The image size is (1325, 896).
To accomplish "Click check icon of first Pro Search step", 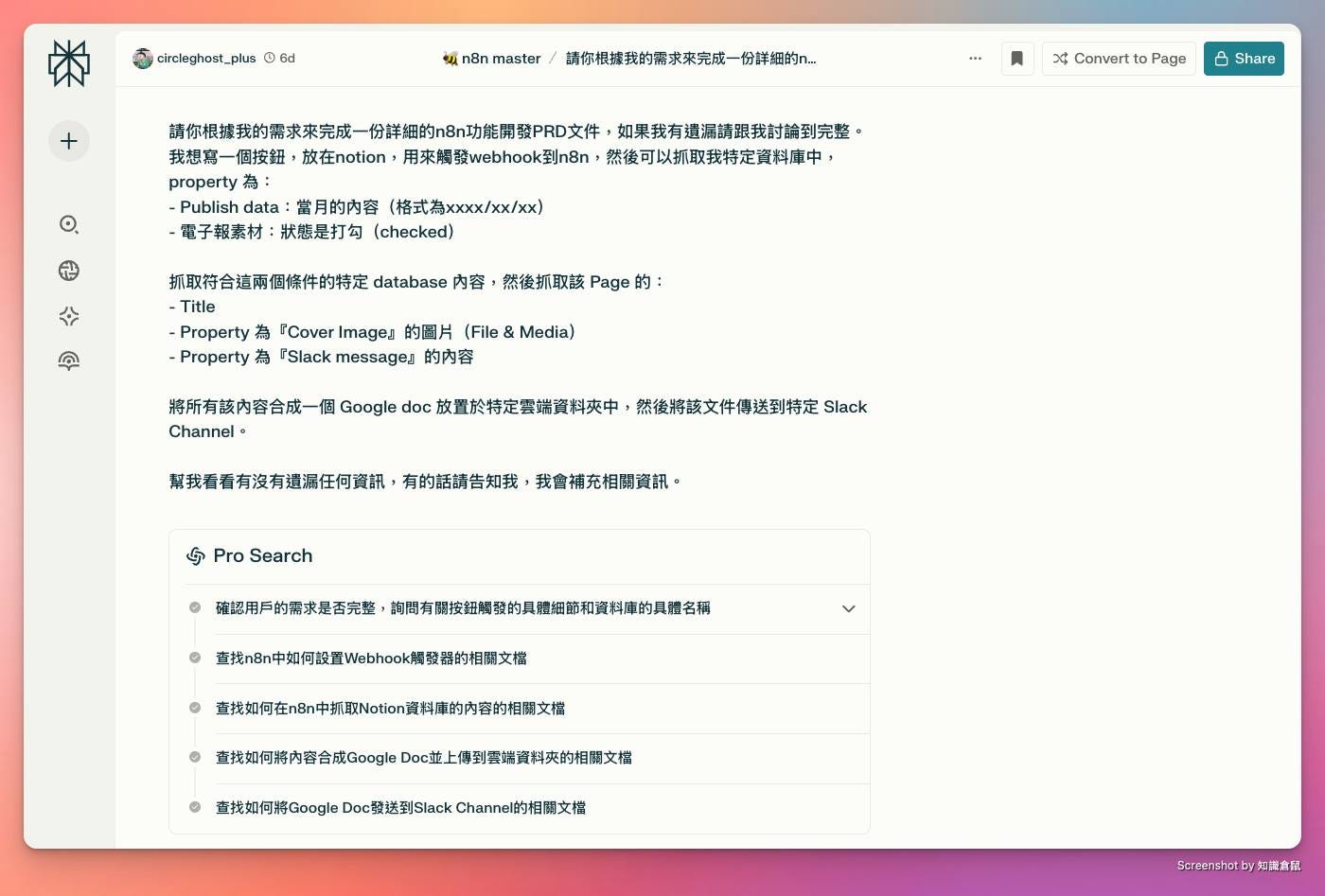I will coord(195,607).
